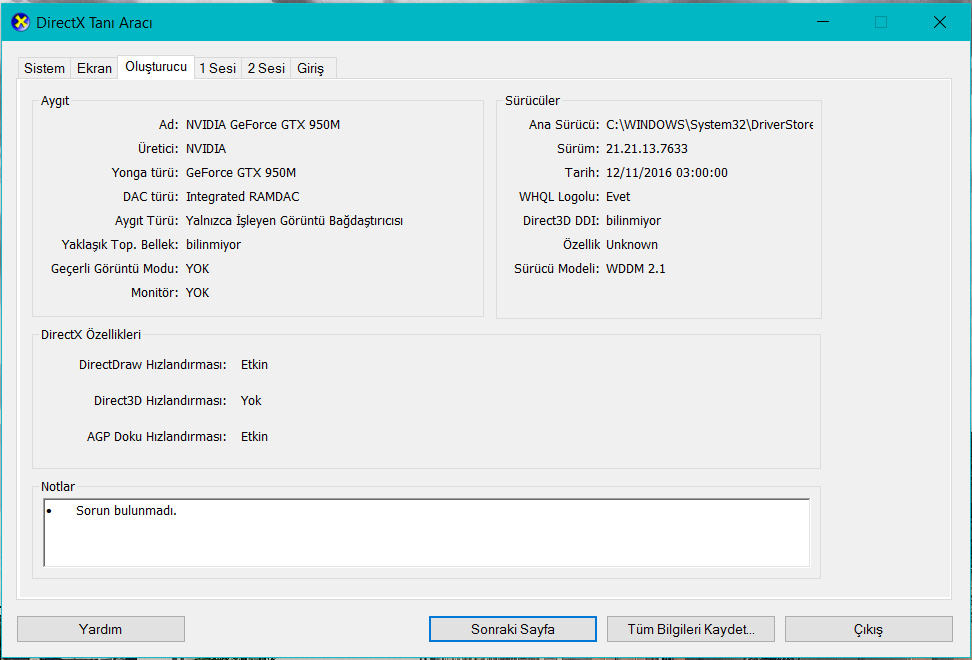This screenshot has width=972, height=660.
Task: Click the note Sorun bulunmadı.
Action: tap(126, 511)
